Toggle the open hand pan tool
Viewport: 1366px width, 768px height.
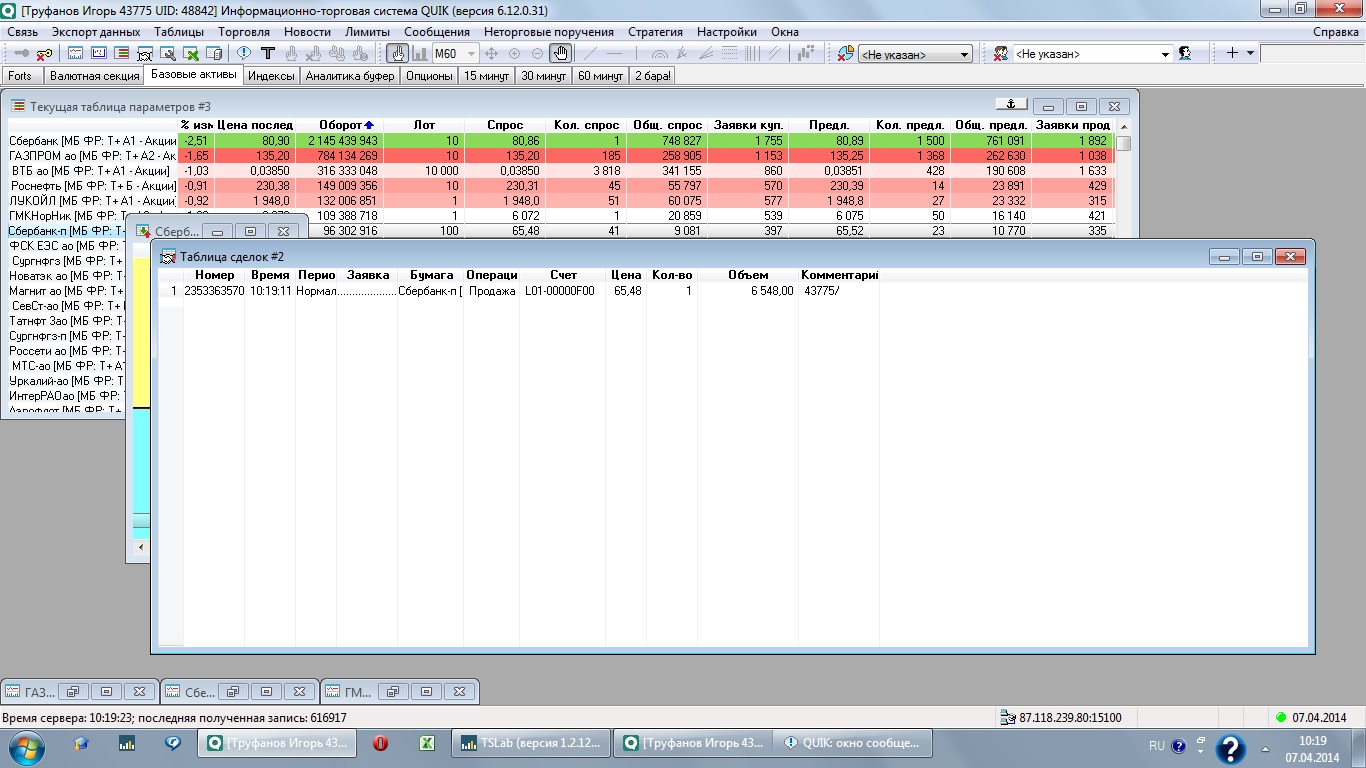[x=561, y=54]
